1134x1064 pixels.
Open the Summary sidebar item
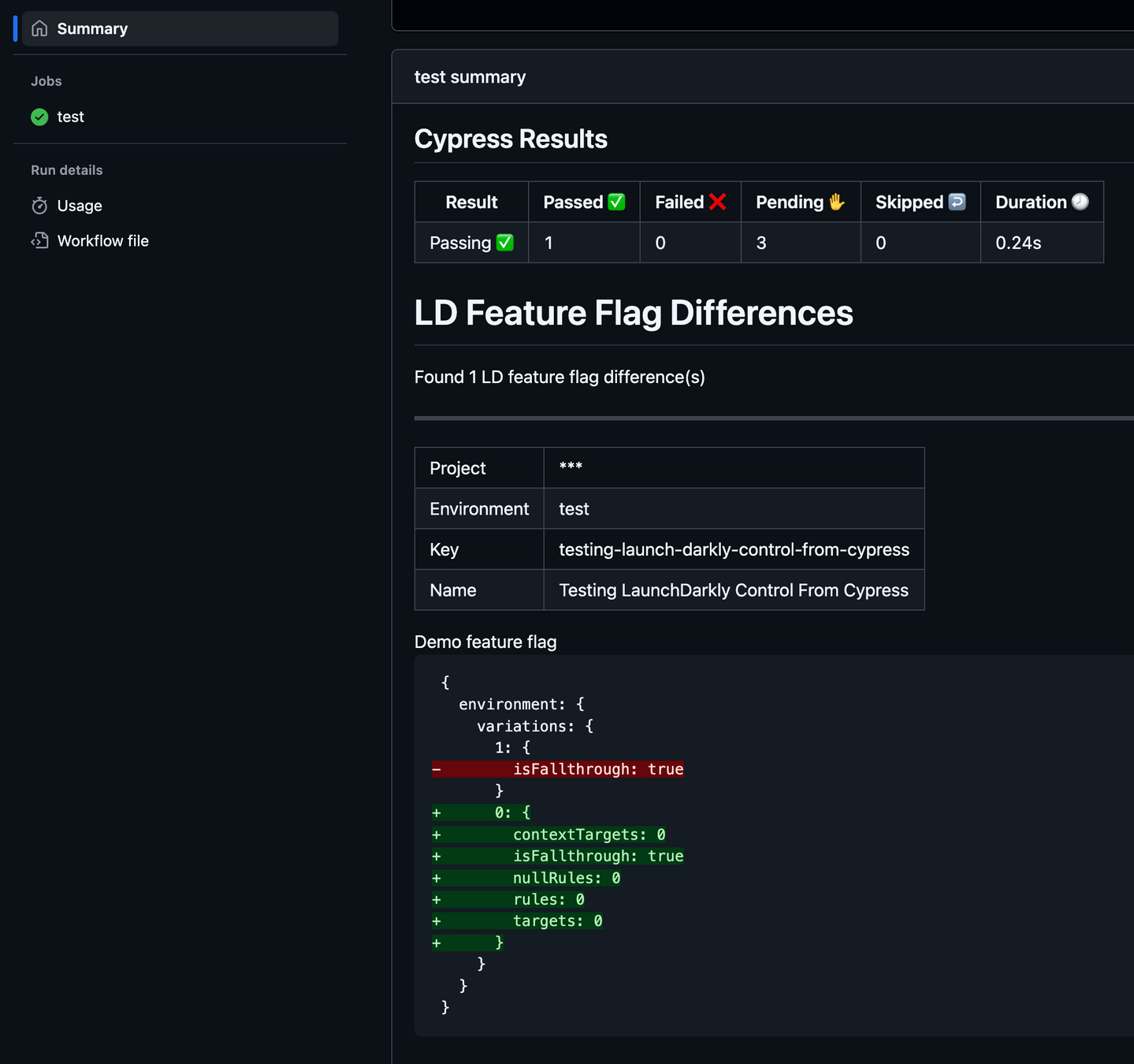[x=180, y=29]
